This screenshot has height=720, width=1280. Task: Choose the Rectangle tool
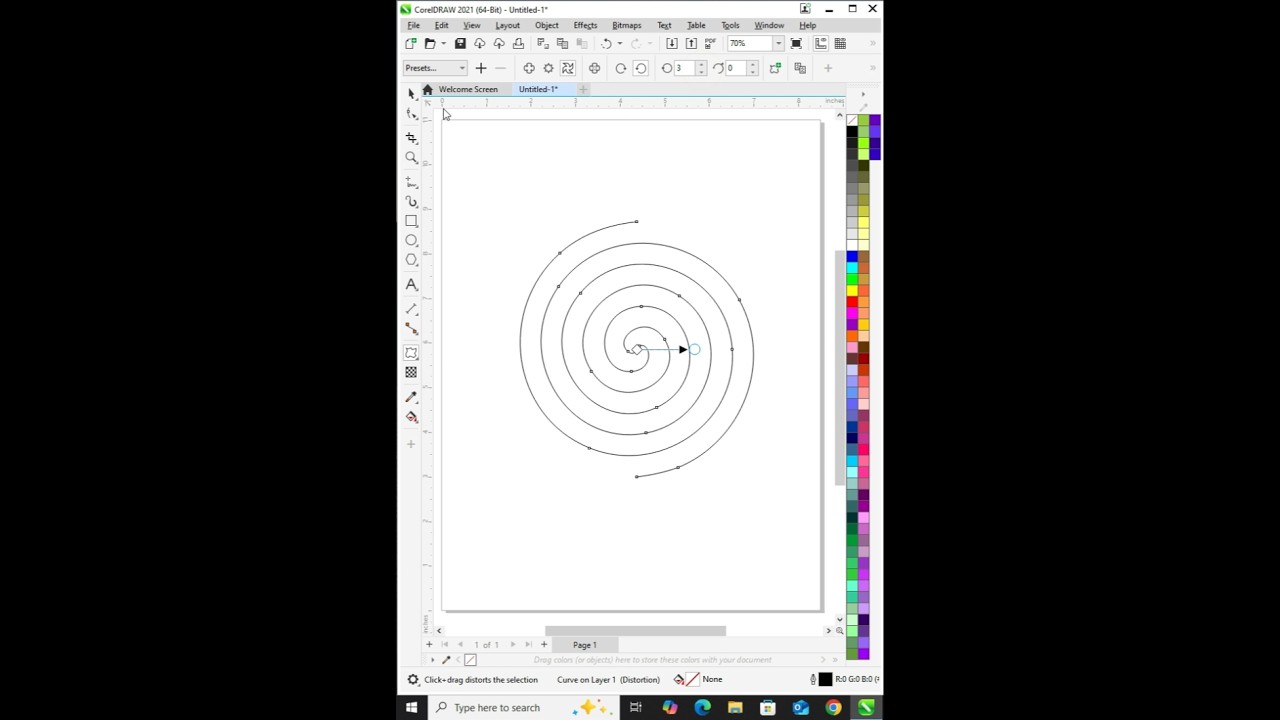pos(411,221)
